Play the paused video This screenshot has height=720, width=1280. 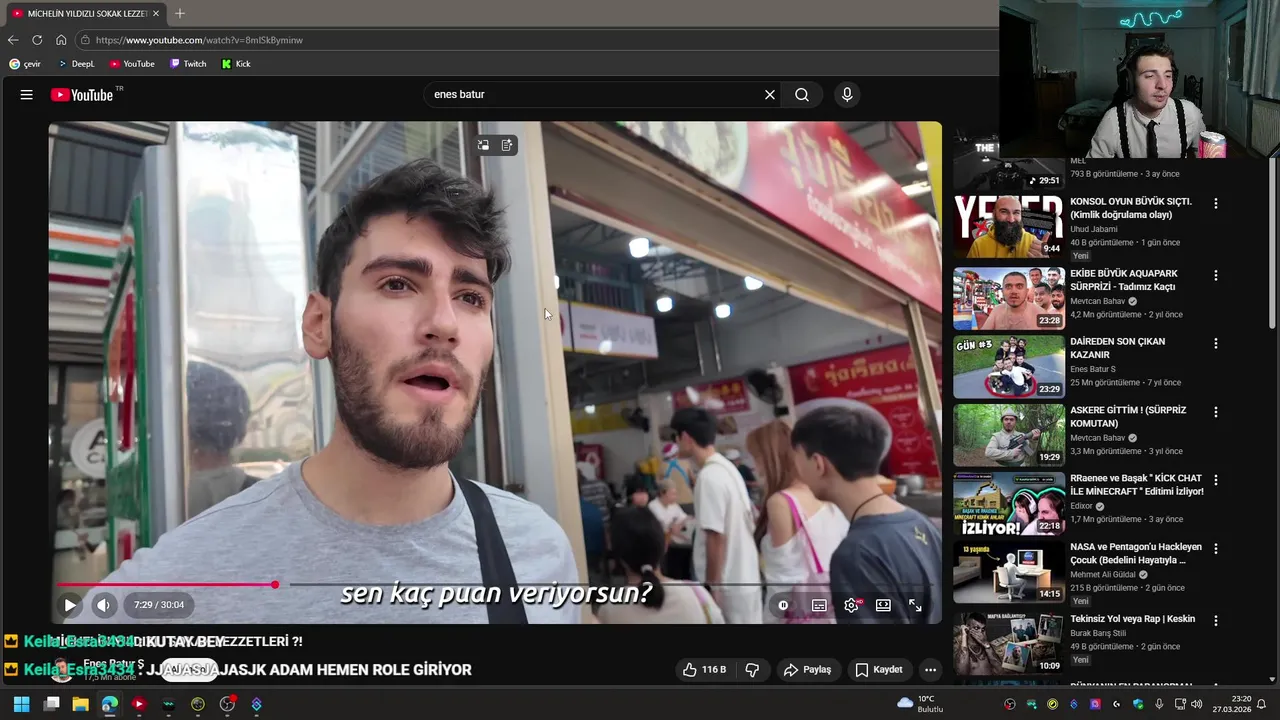click(70, 605)
